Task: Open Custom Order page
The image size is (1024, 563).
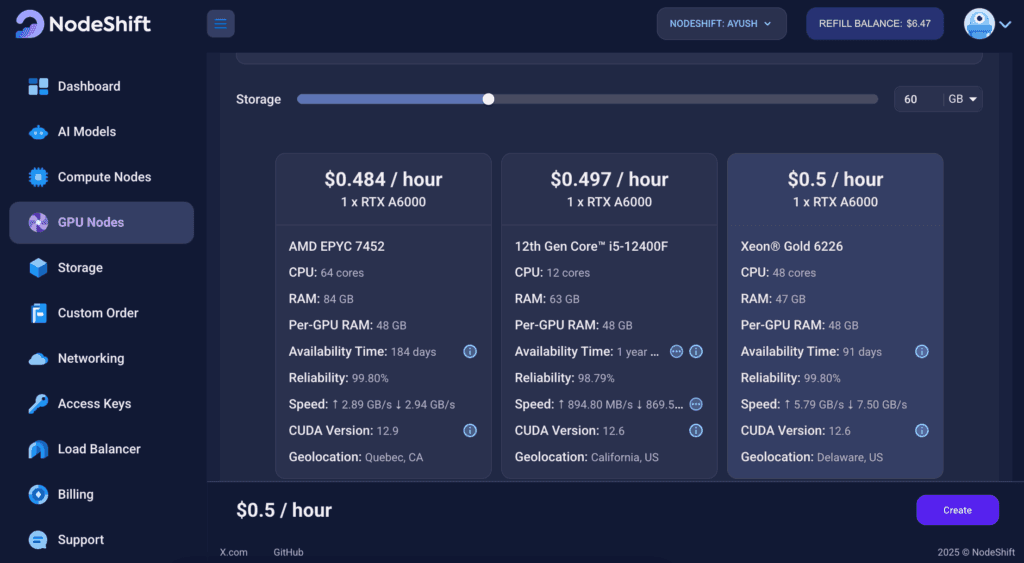Action: click(x=98, y=313)
